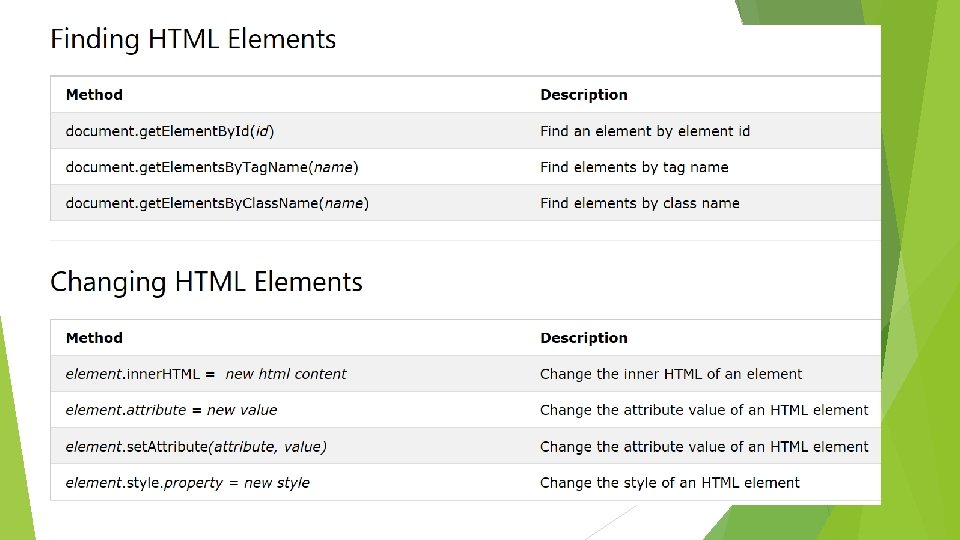Image resolution: width=960 pixels, height=540 pixels.
Task: Click 'Change the inner HTML of an element'
Action: [x=671, y=374]
